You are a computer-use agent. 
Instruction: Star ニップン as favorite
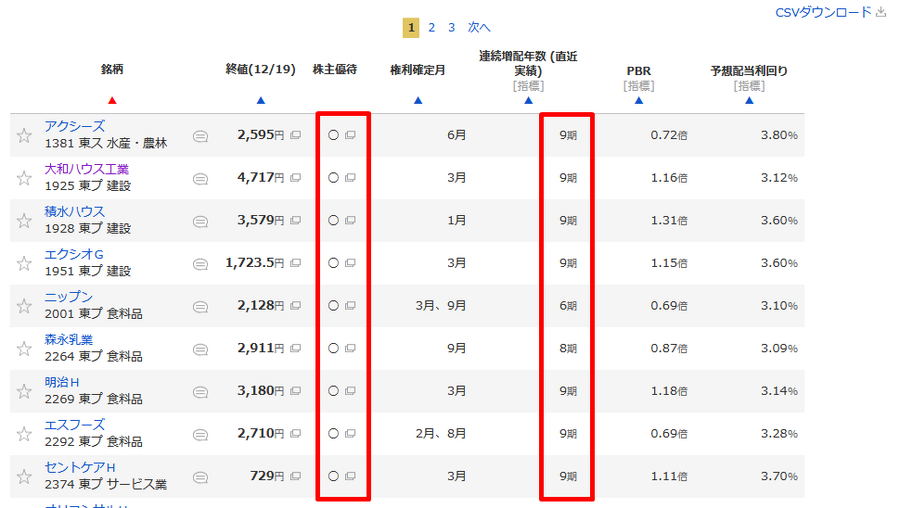coord(24,306)
